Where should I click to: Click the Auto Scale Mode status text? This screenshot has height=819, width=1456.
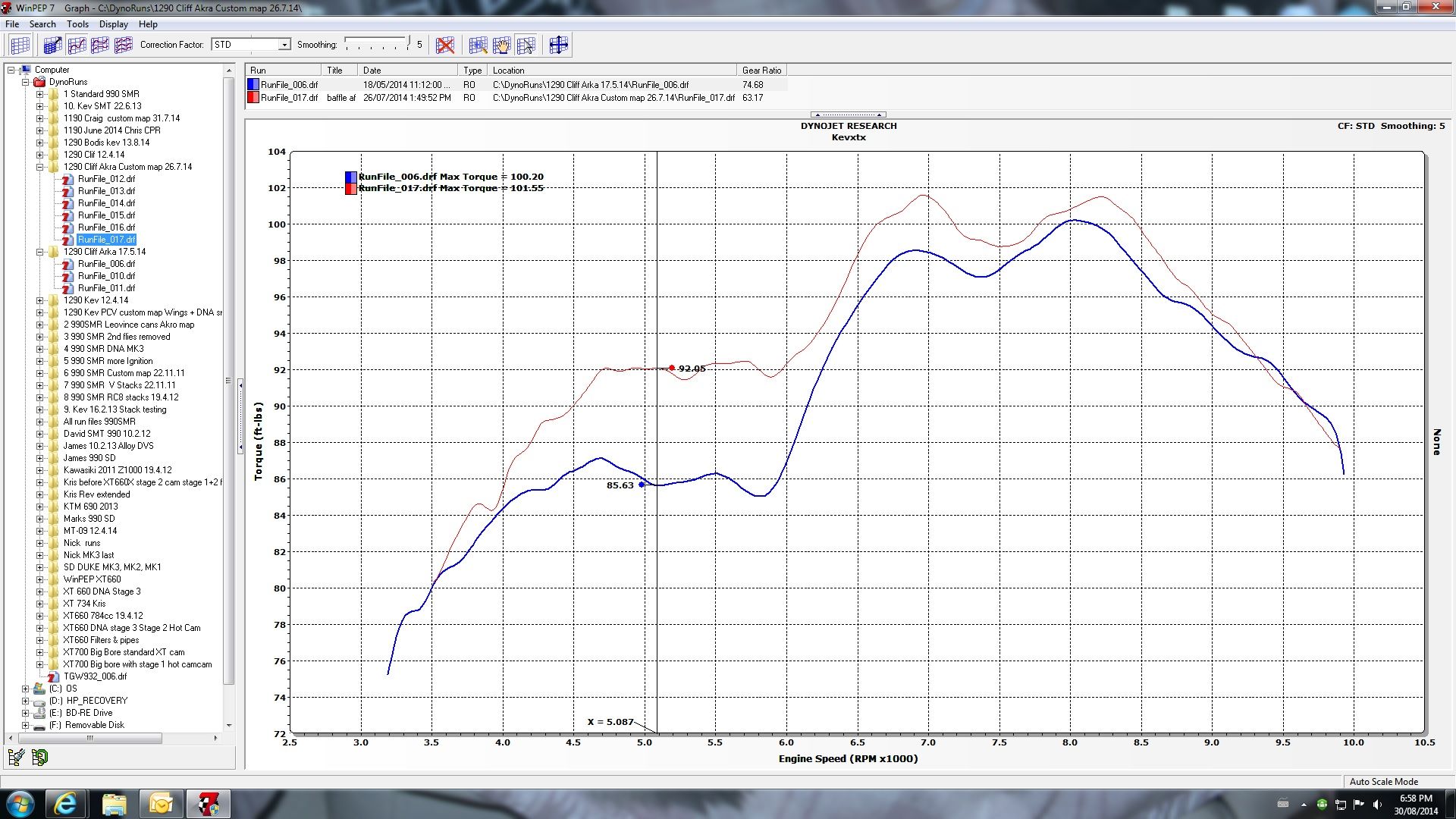1383,781
